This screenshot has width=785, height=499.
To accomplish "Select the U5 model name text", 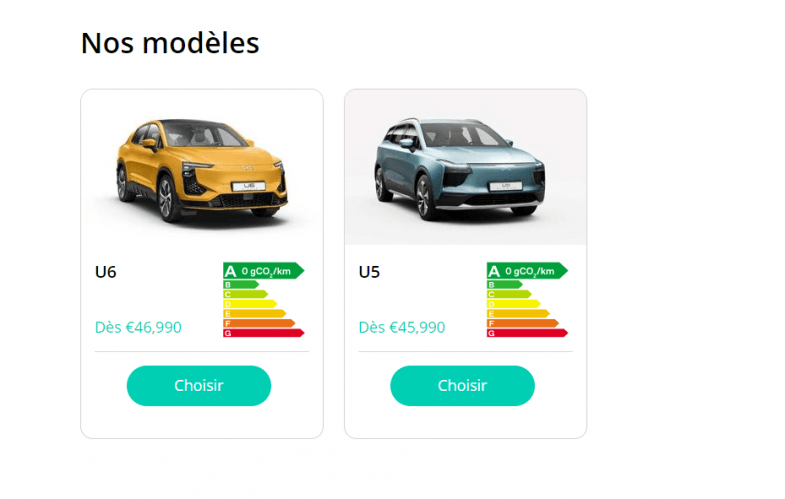I will point(369,271).
